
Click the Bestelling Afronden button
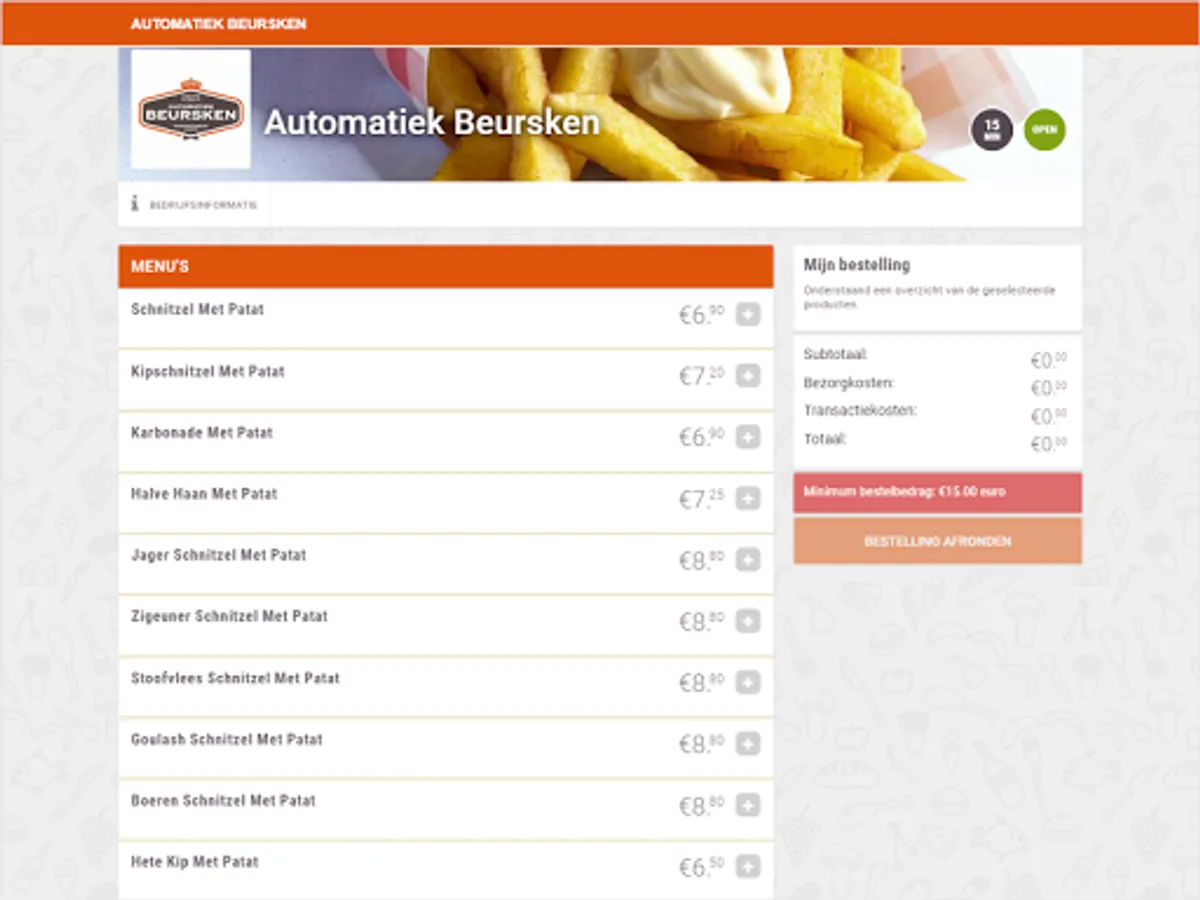(938, 541)
